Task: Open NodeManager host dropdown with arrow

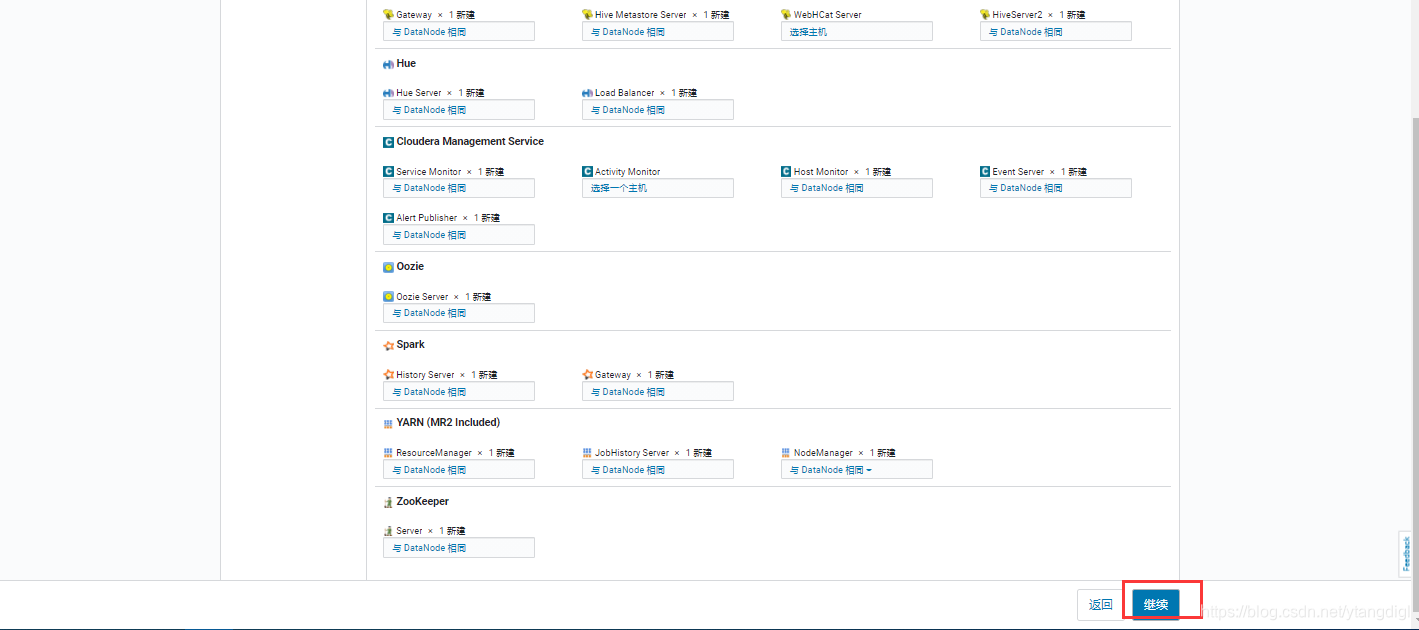Action: 857,470
